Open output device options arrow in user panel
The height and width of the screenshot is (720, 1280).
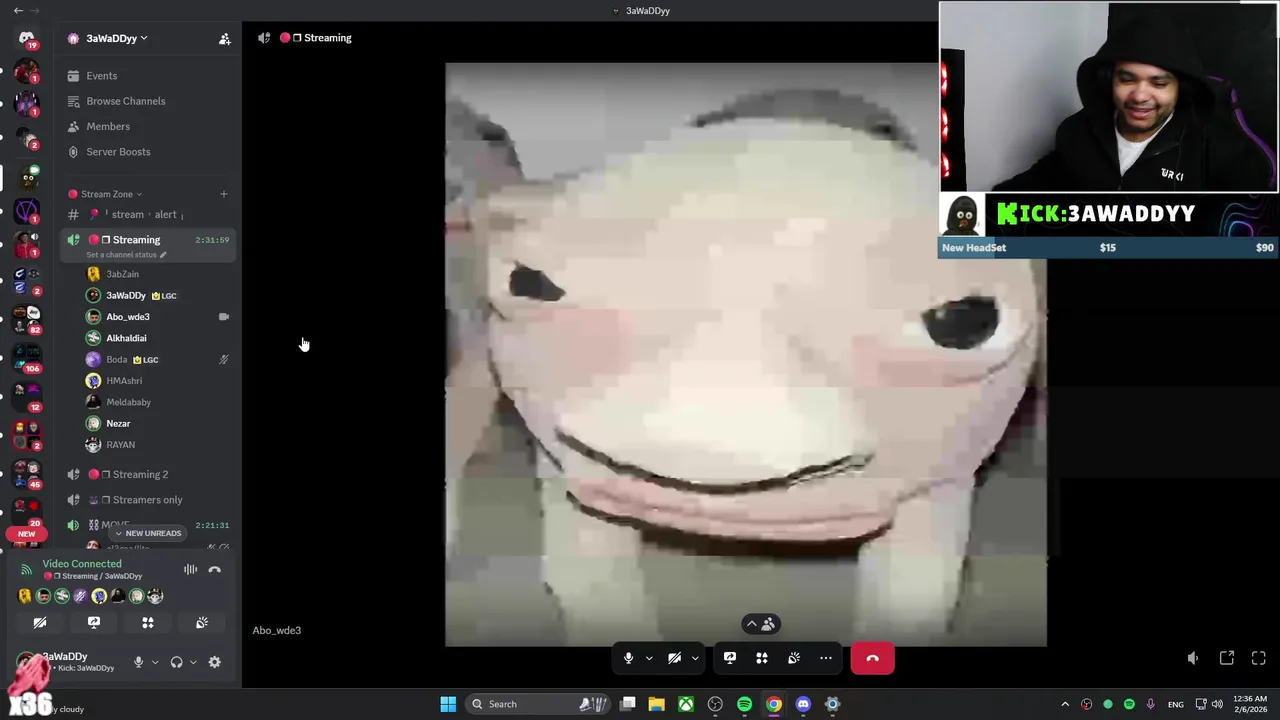pos(193,662)
